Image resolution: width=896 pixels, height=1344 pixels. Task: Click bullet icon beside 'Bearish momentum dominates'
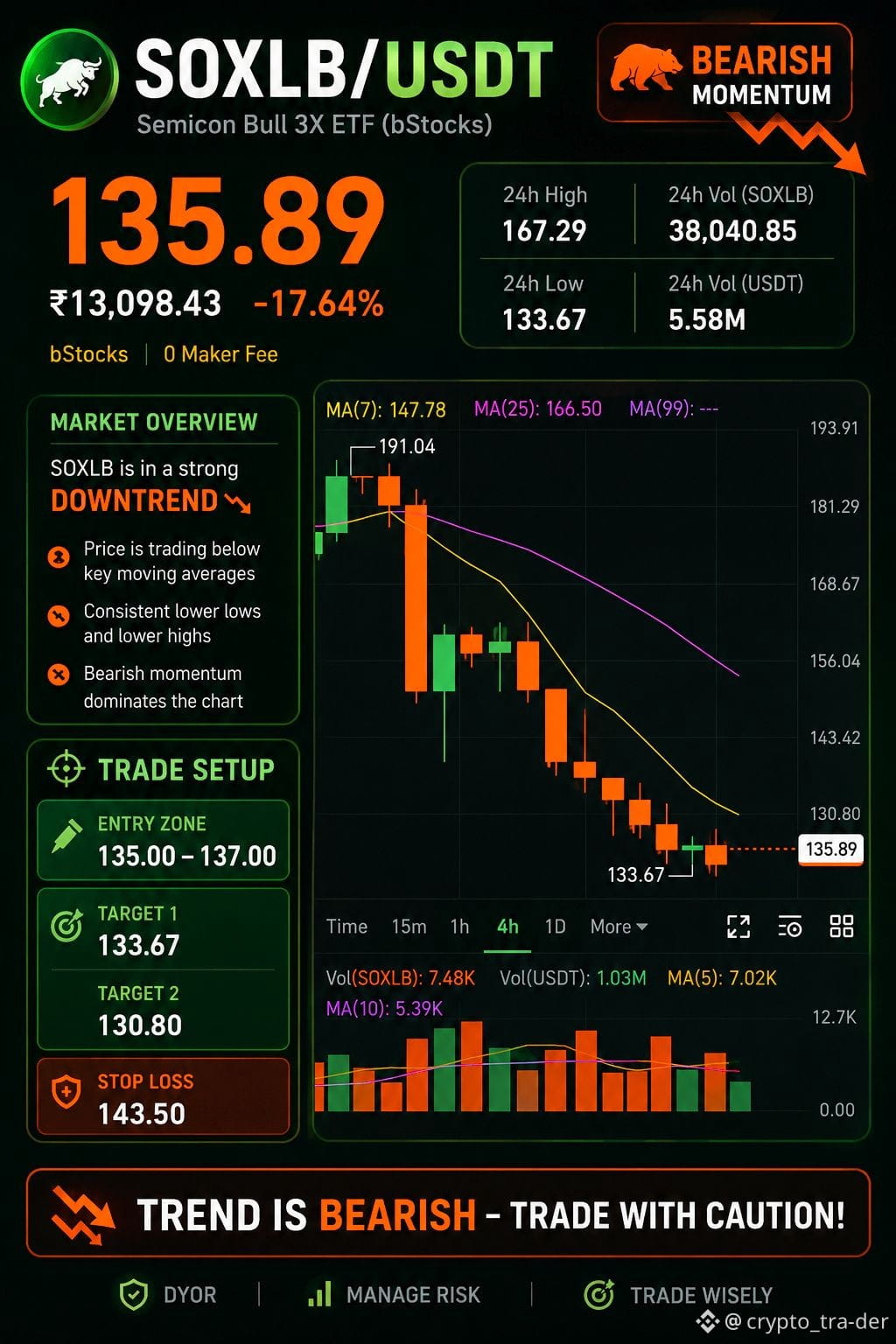tap(59, 675)
